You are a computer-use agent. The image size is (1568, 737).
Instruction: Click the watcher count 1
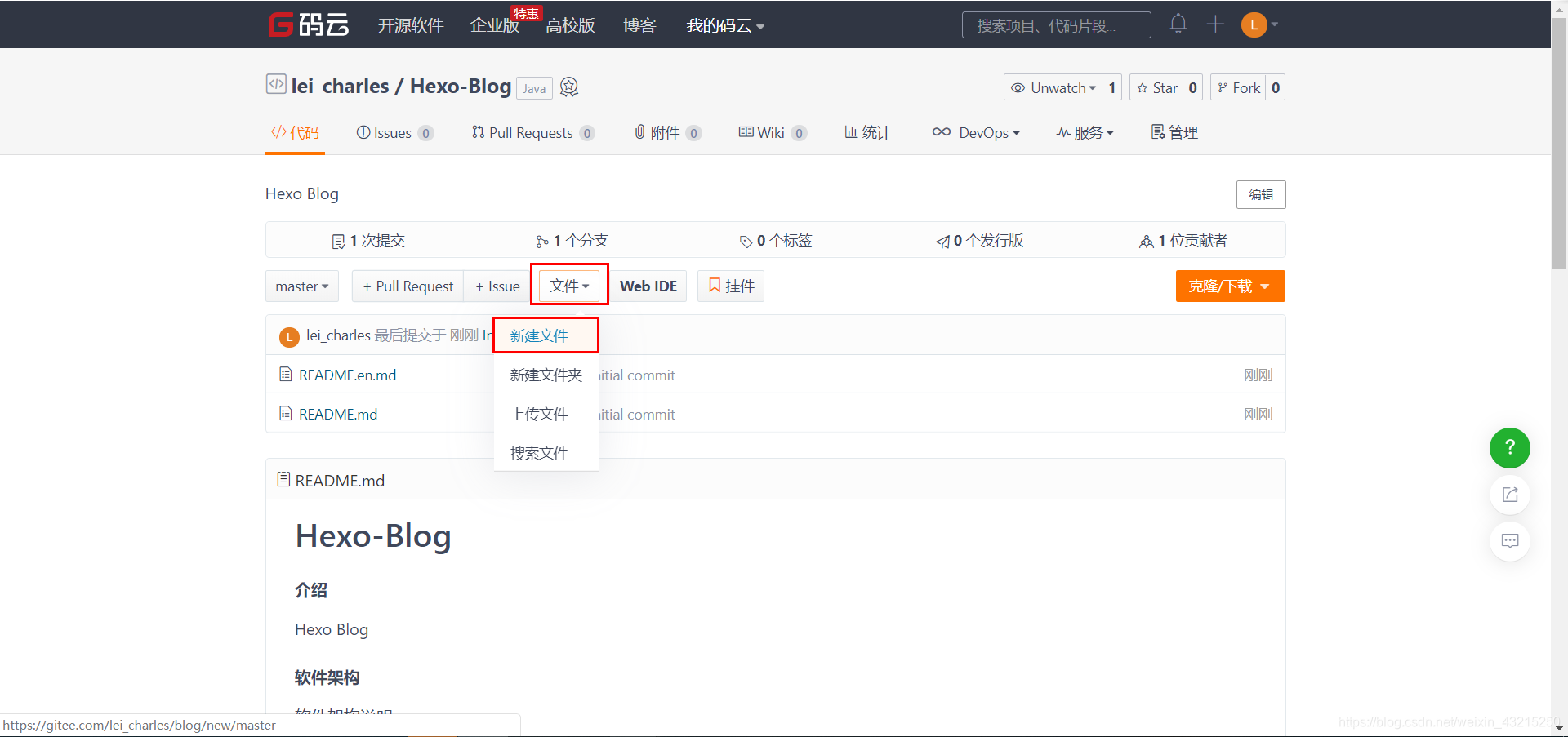pos(1111,87)
